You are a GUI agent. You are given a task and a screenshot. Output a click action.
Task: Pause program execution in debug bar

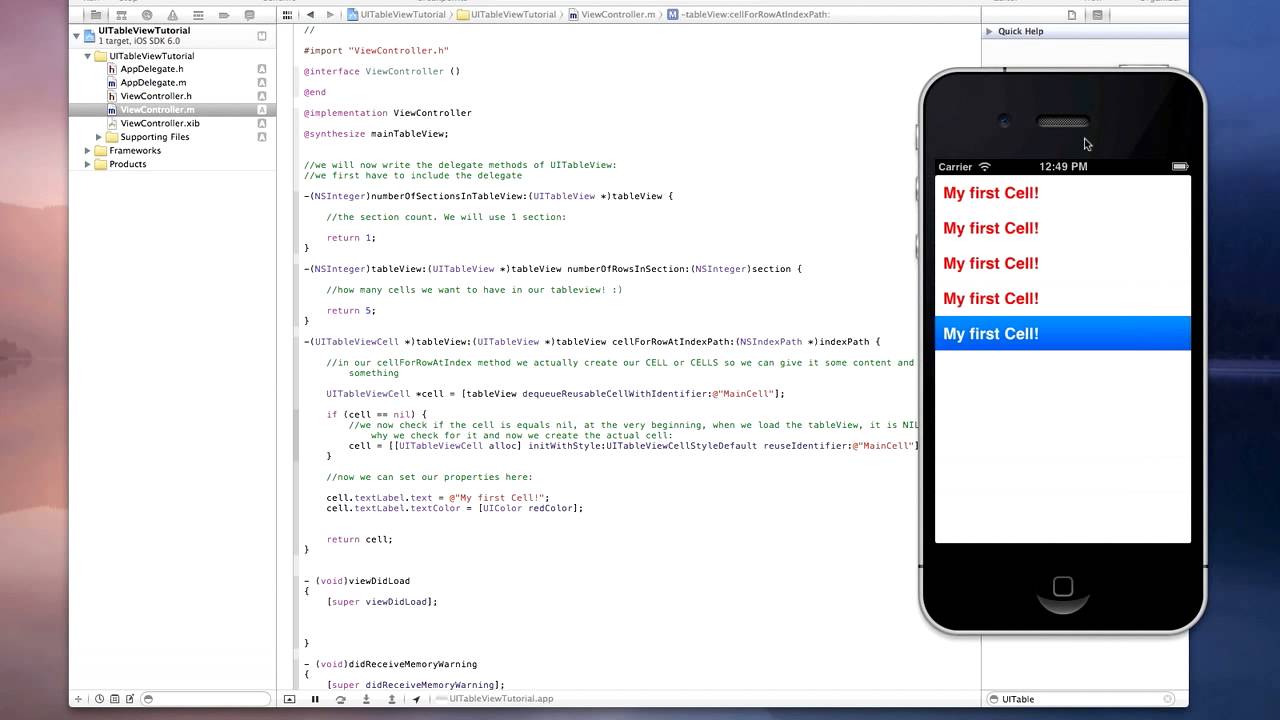coord(315,699)
